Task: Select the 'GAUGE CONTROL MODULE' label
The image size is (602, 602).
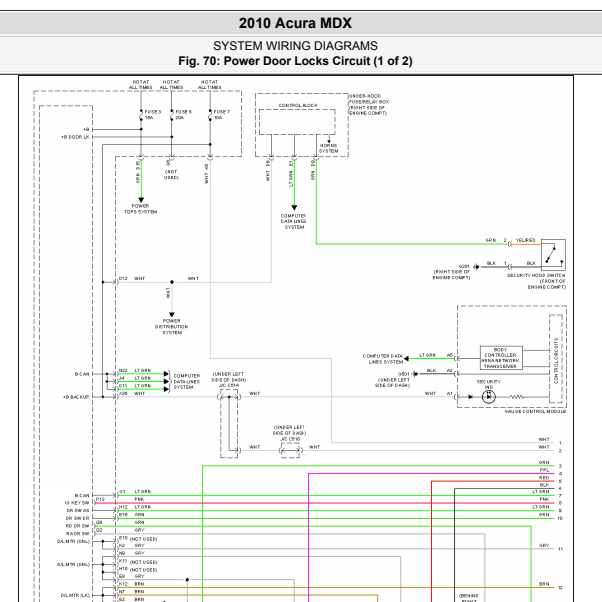Action: click(x=535, y=411)
